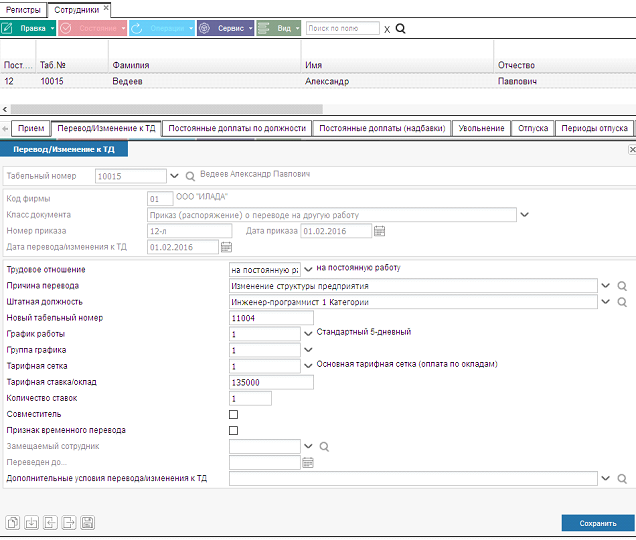Viewport: 636px width, 540px height.
Task: Click the import left-arrow icon at bottom
Action: pos(50,523)
